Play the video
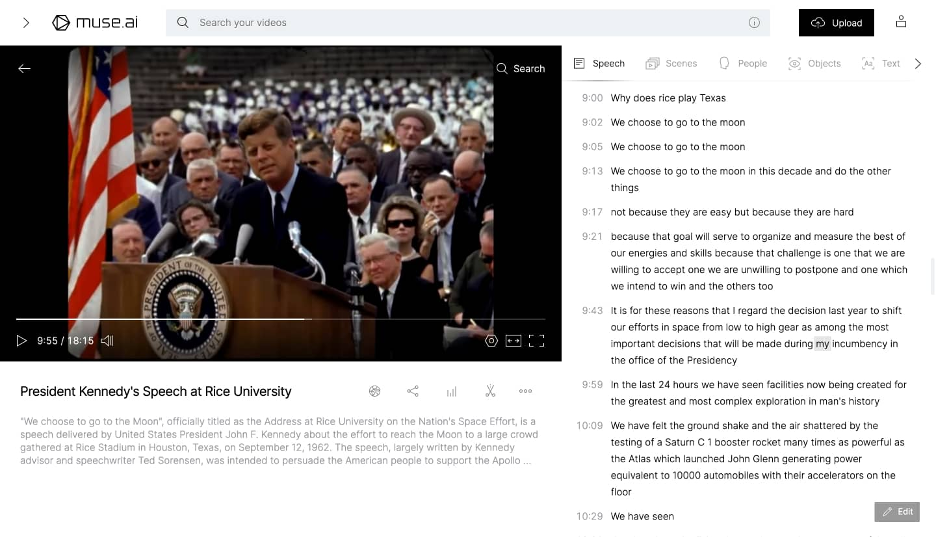This screenshot has width=936, height=538. (x=22, y=341)
